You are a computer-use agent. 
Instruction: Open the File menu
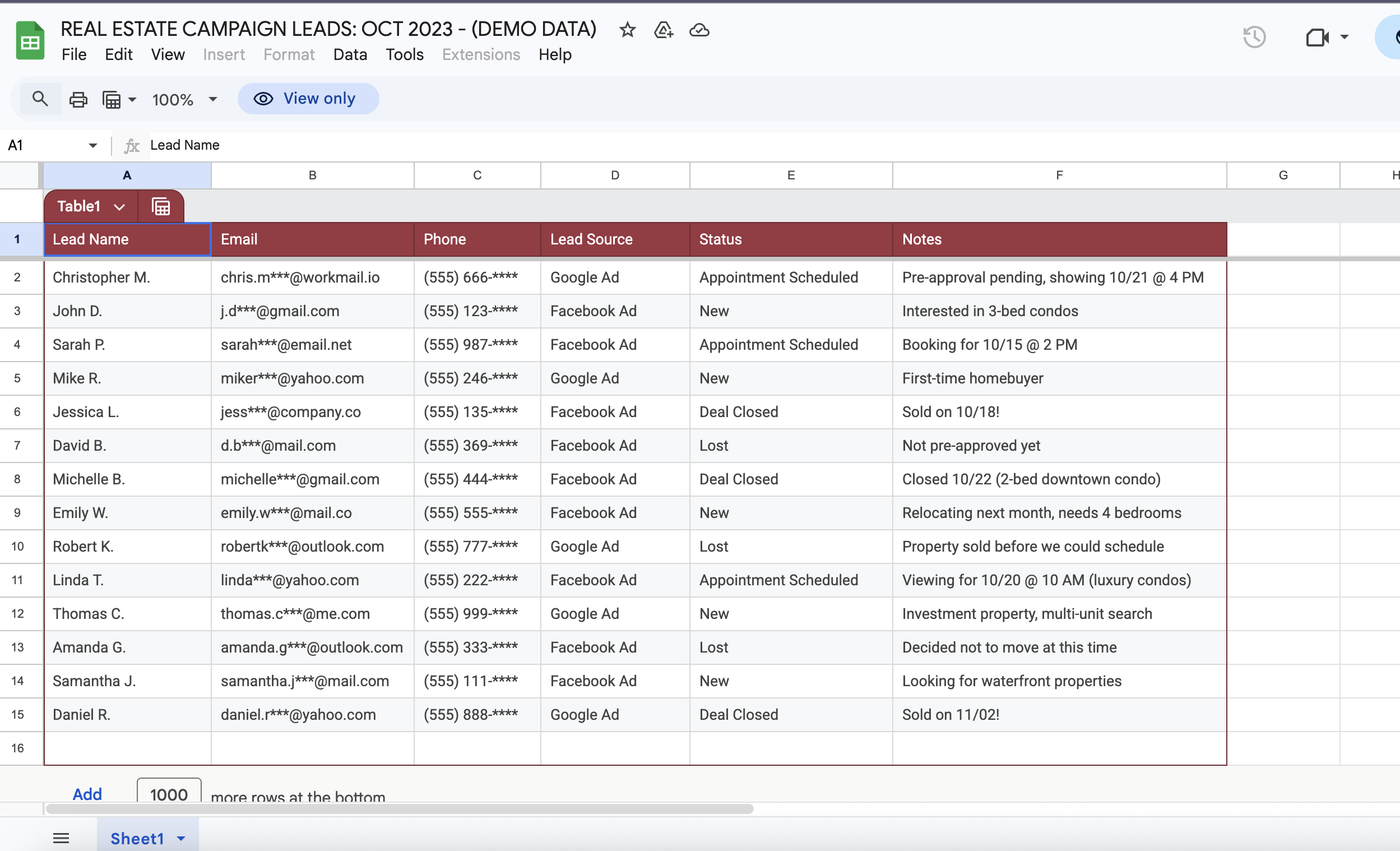coord(74,54)
